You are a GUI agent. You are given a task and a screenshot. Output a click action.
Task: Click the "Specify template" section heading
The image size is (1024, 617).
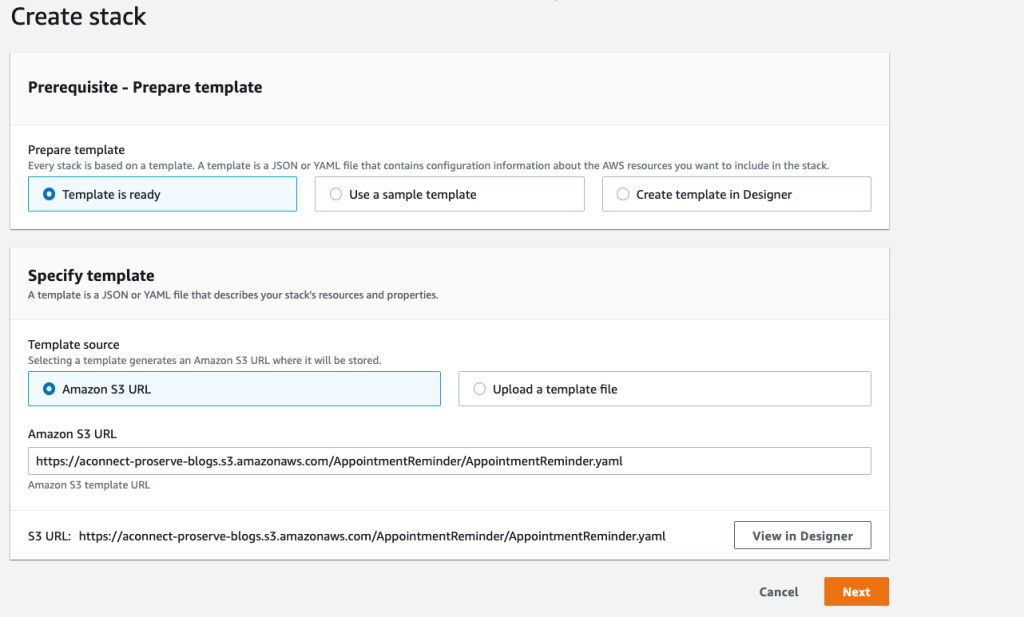[x=88, y=275]
